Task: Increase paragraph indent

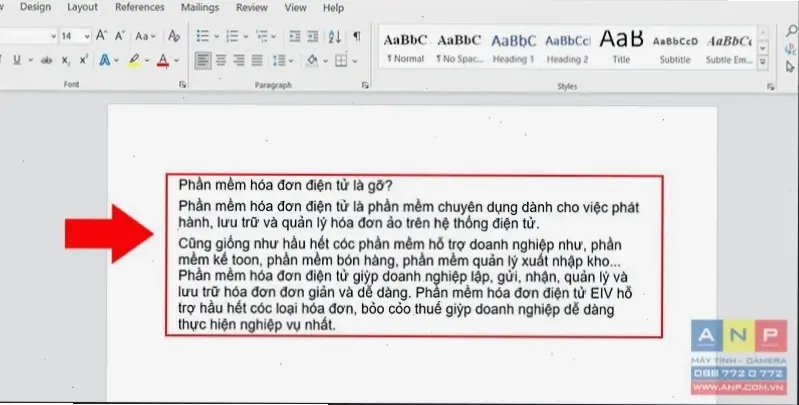Action: click(313, 36)
